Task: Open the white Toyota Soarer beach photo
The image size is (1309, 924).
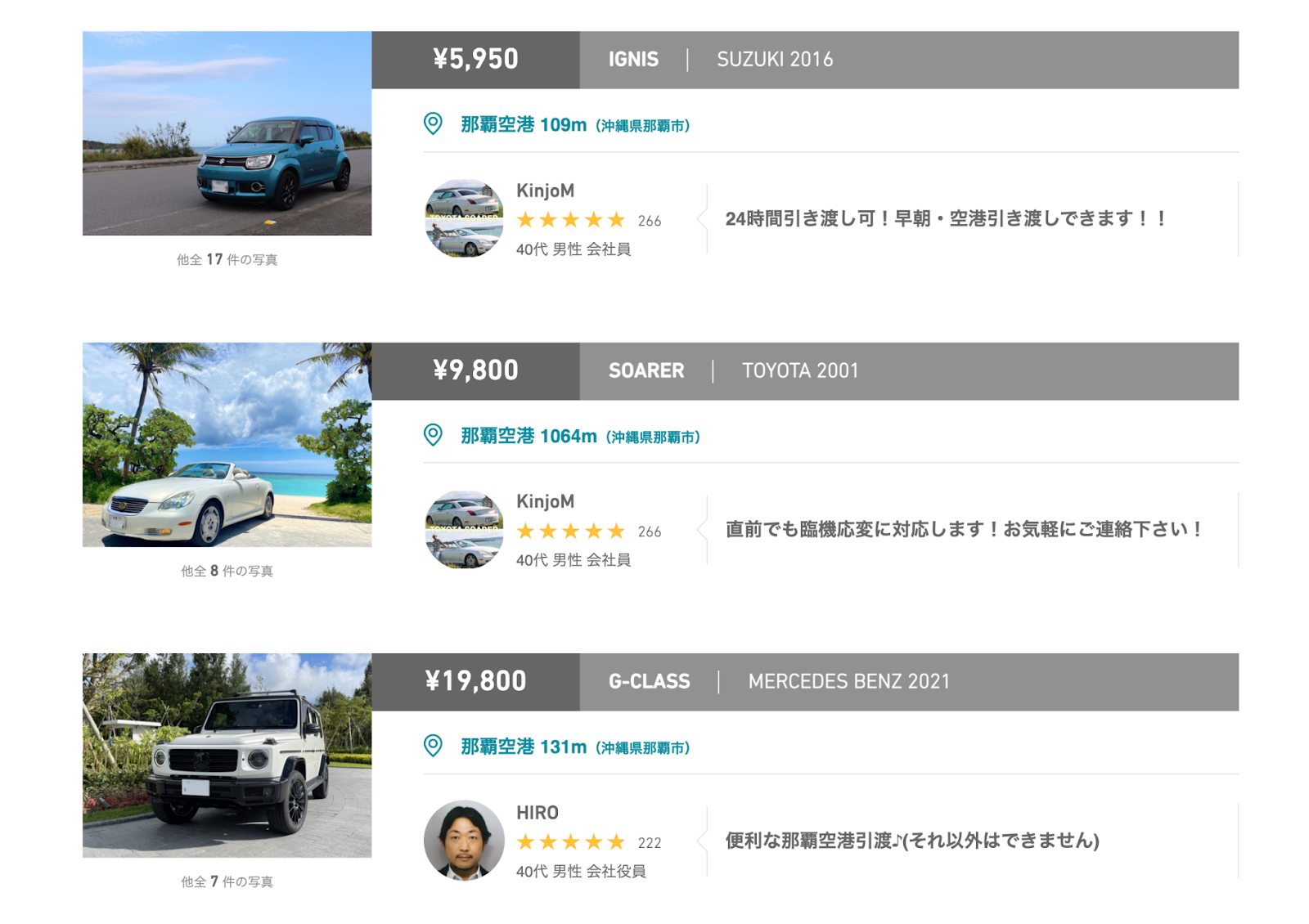Action: [x=227, y=445]
